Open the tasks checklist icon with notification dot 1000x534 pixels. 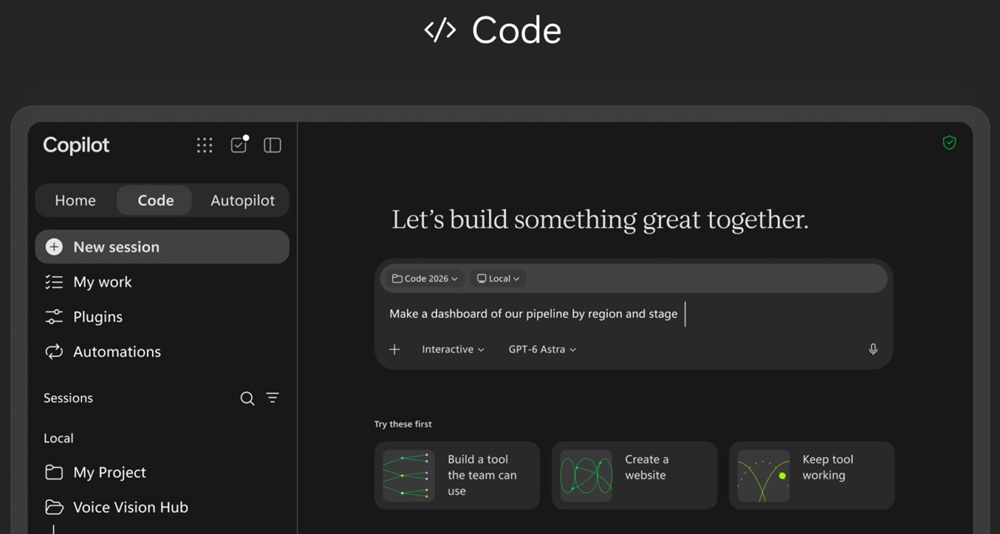(239, 145)
